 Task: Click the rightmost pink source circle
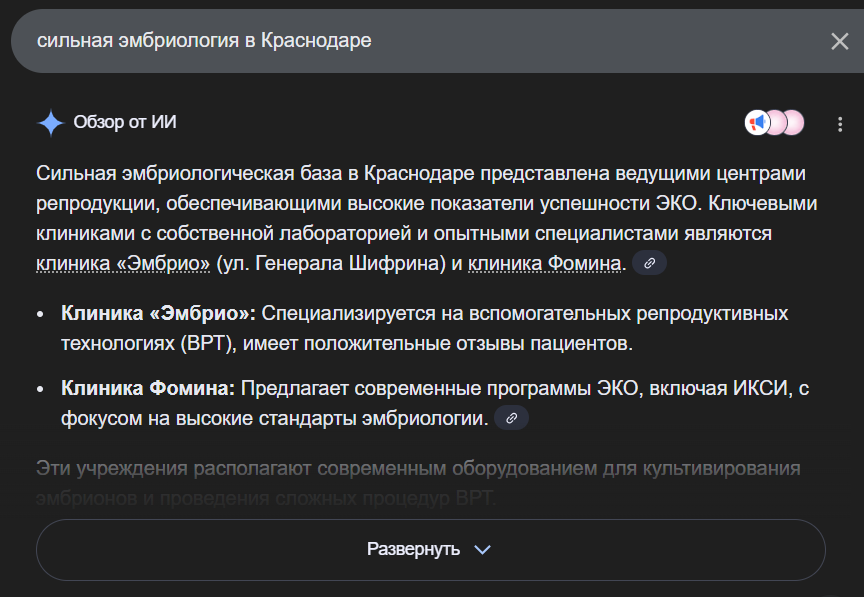(x=794, y=123)
